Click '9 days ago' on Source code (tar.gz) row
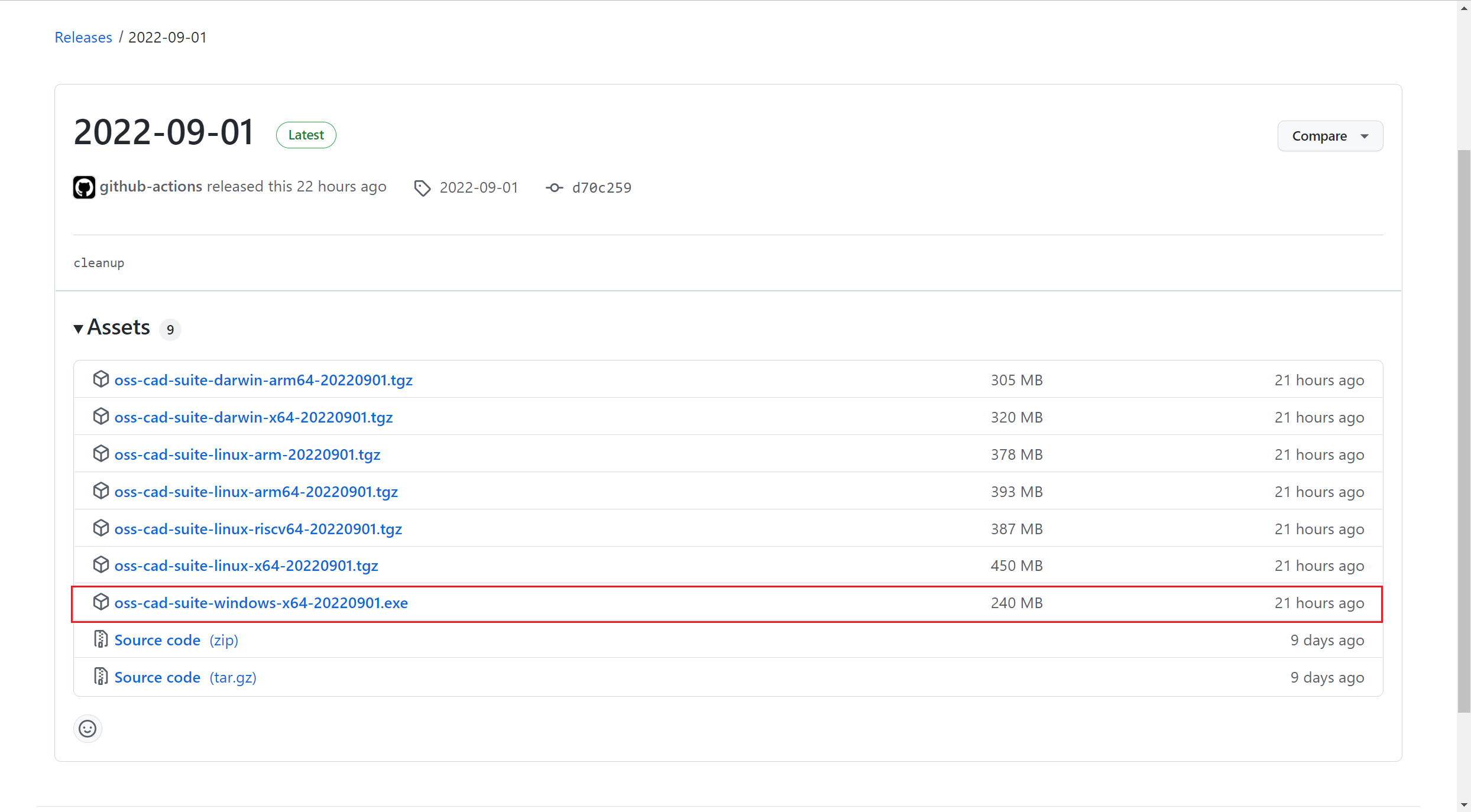 click(1327, 677)
